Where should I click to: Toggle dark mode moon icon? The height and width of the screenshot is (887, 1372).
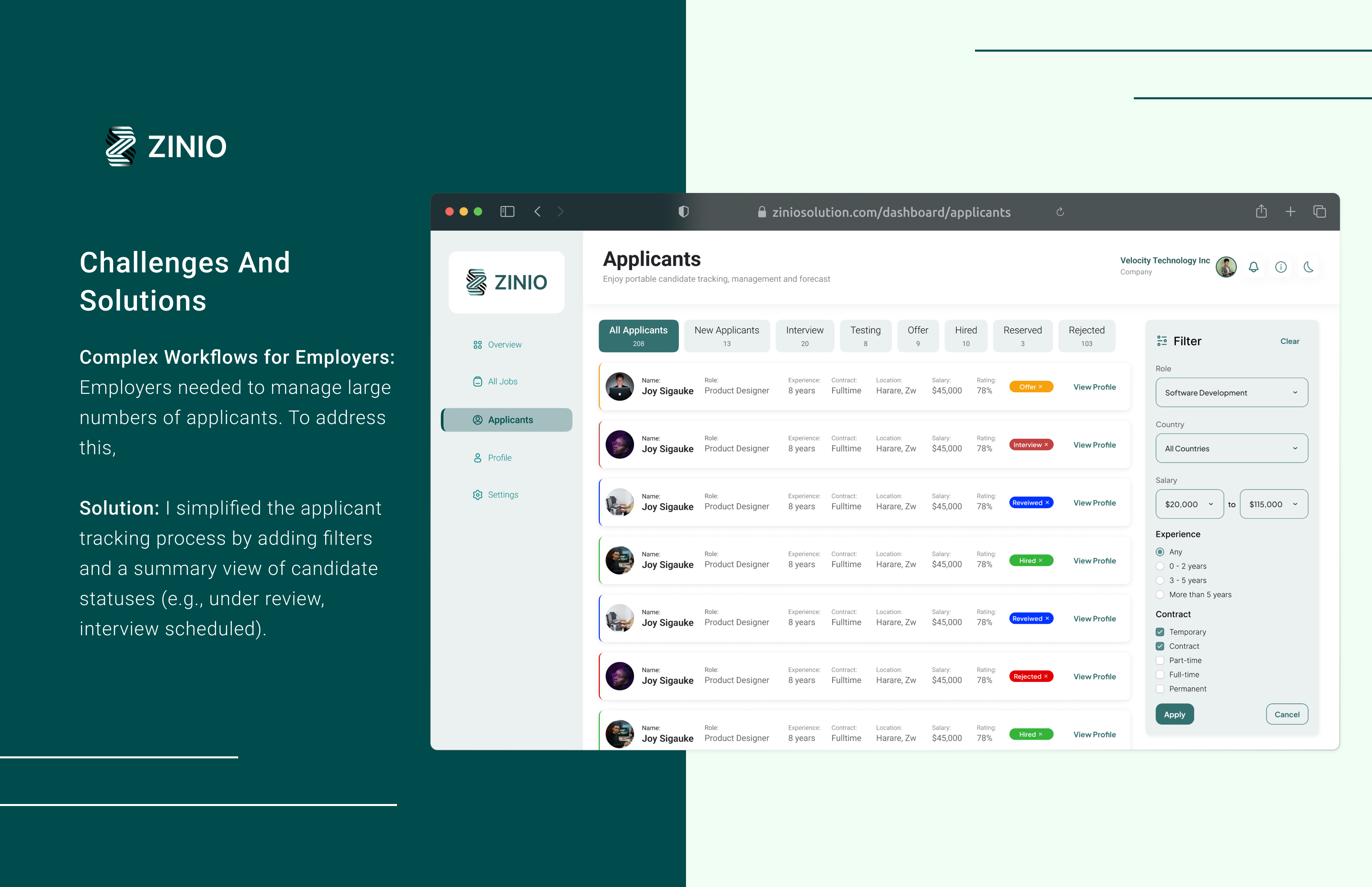pos(1308,267)
